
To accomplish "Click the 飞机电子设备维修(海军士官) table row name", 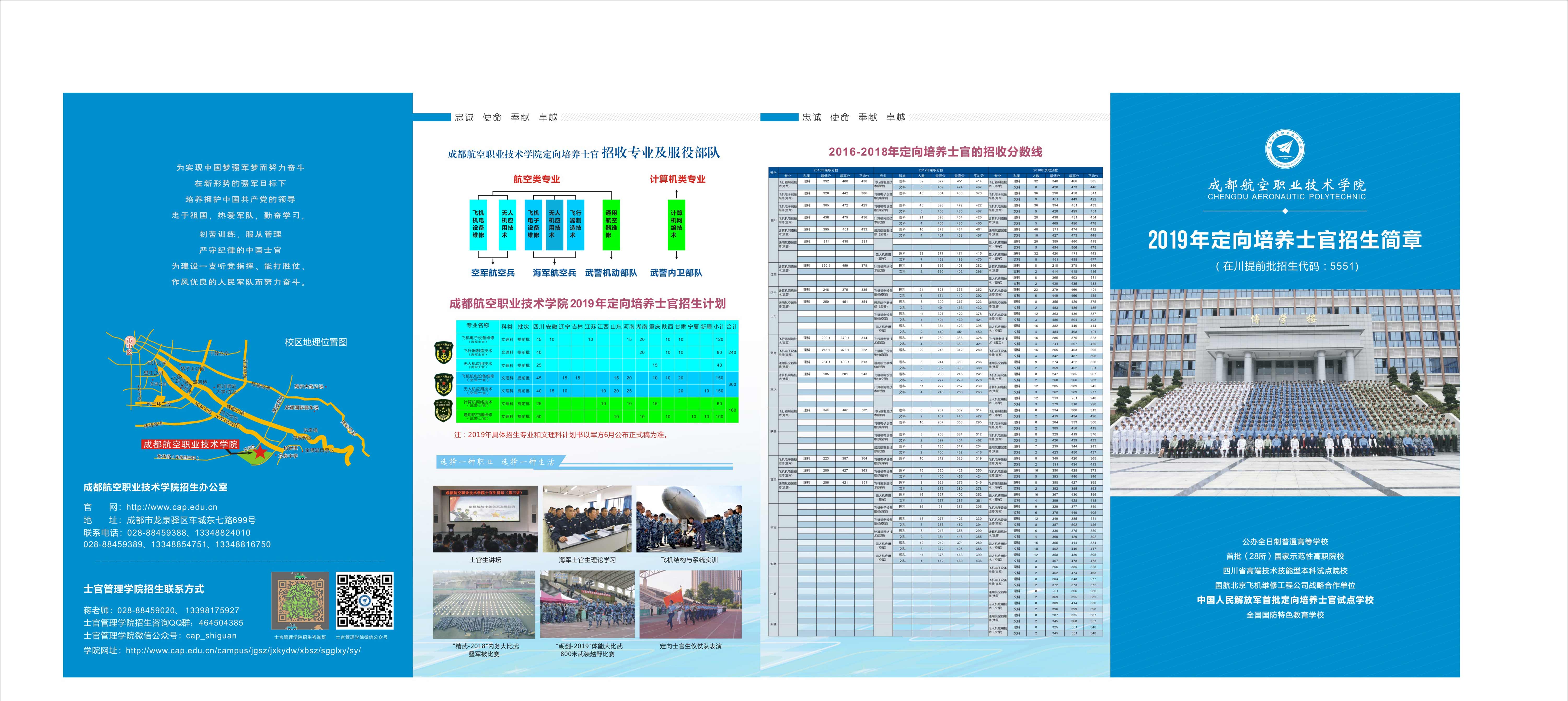I will [x=478, y=339].
